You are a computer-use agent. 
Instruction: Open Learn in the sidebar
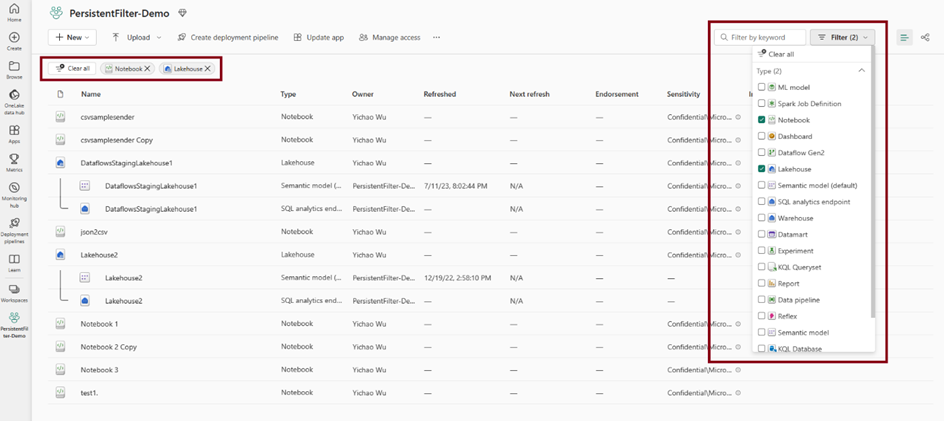click(x=14, y=263)
